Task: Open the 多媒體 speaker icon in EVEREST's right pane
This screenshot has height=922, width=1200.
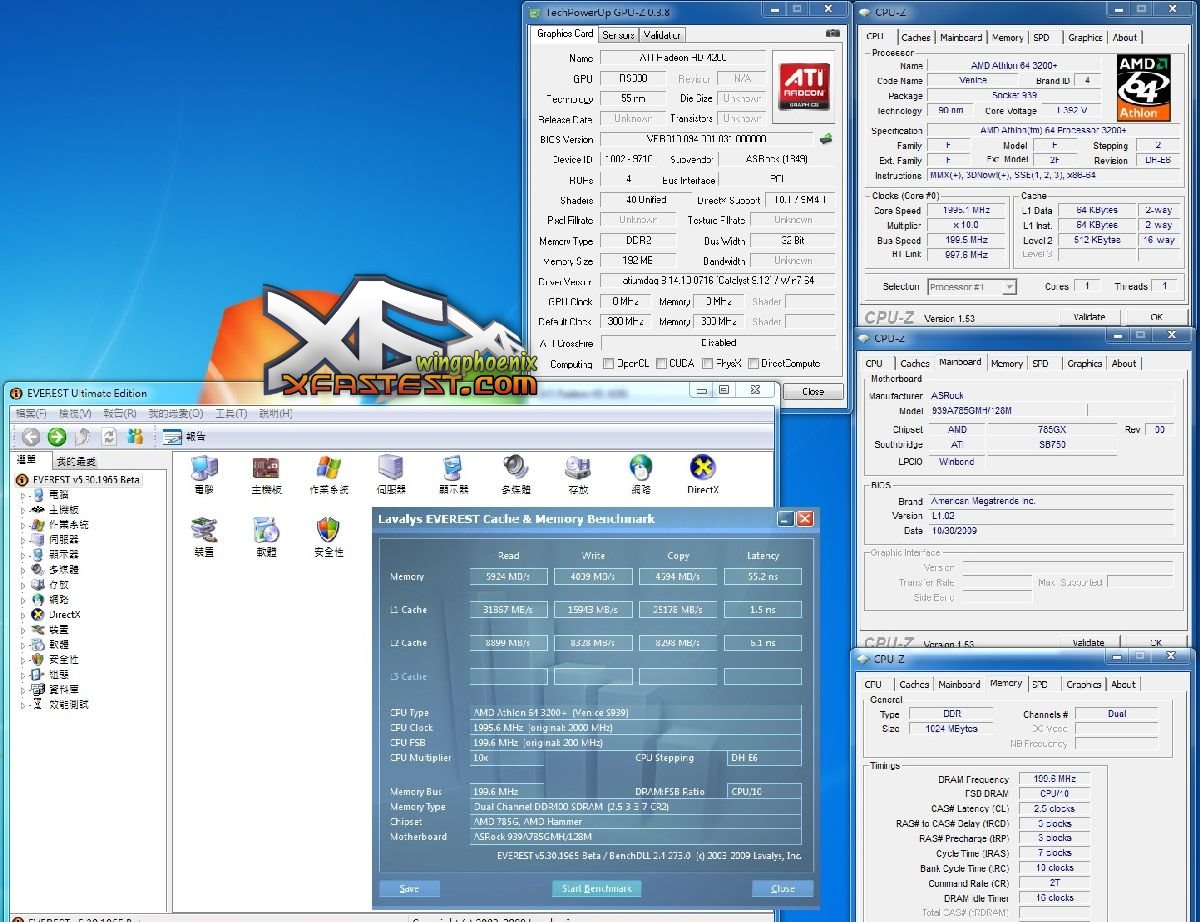Action: (516, 468)
